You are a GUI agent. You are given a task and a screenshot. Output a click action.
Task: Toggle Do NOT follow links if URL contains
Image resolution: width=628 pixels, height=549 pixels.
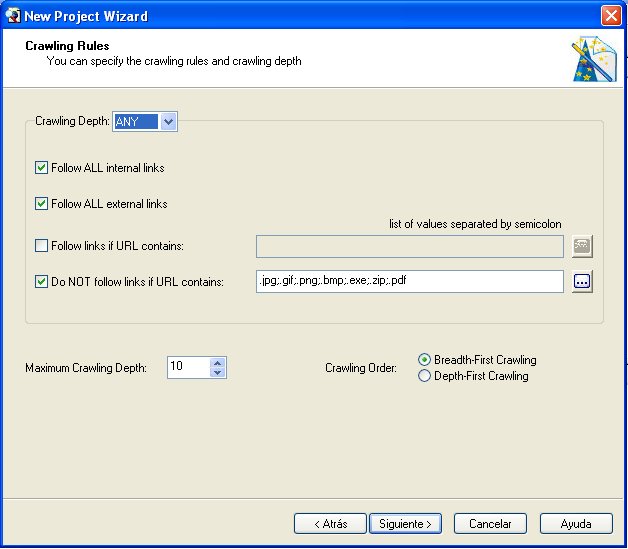(x=41, y=282)
